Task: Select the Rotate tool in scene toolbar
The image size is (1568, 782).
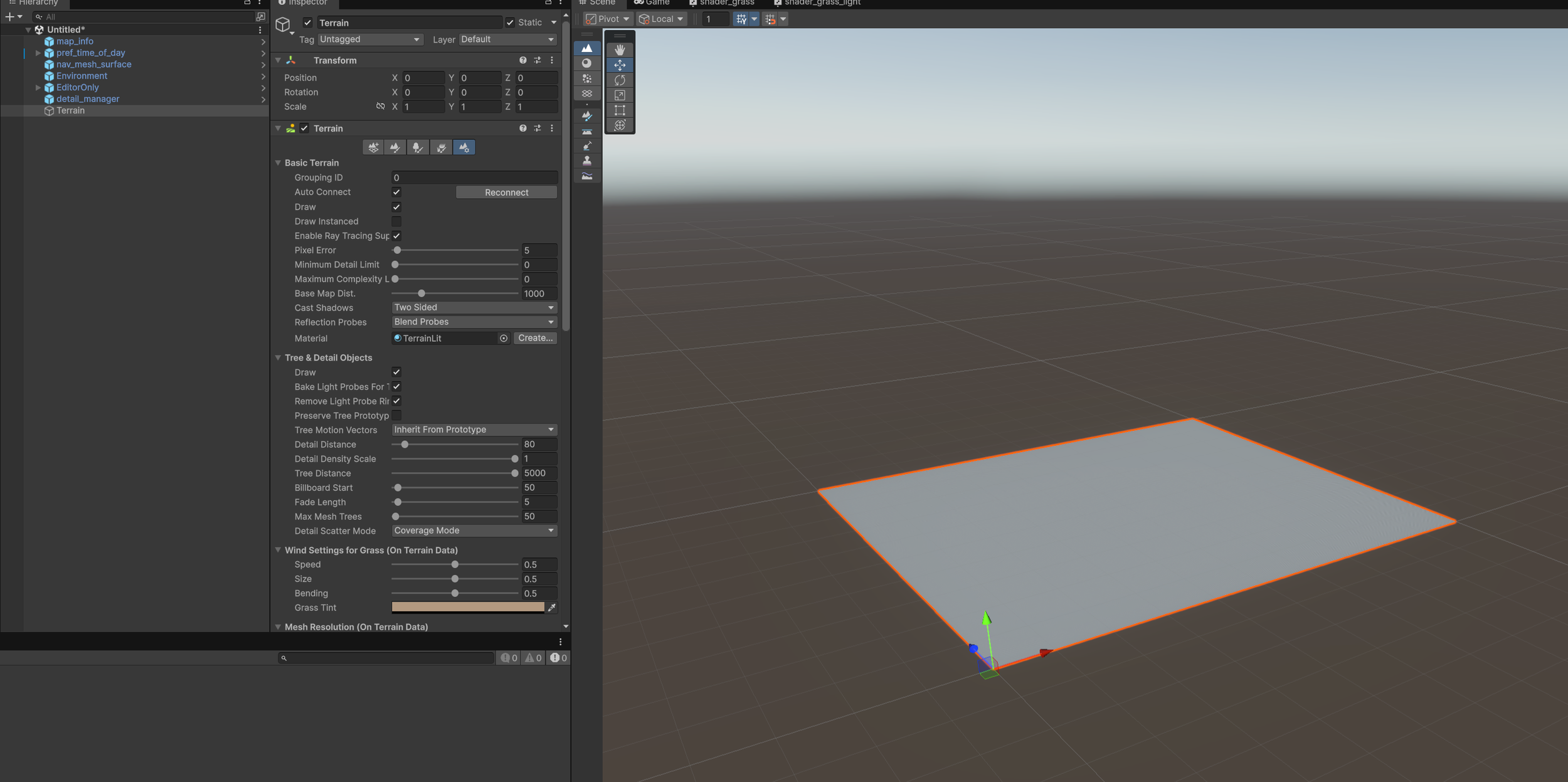Action: pyautogui.click(x=620, y=80)
